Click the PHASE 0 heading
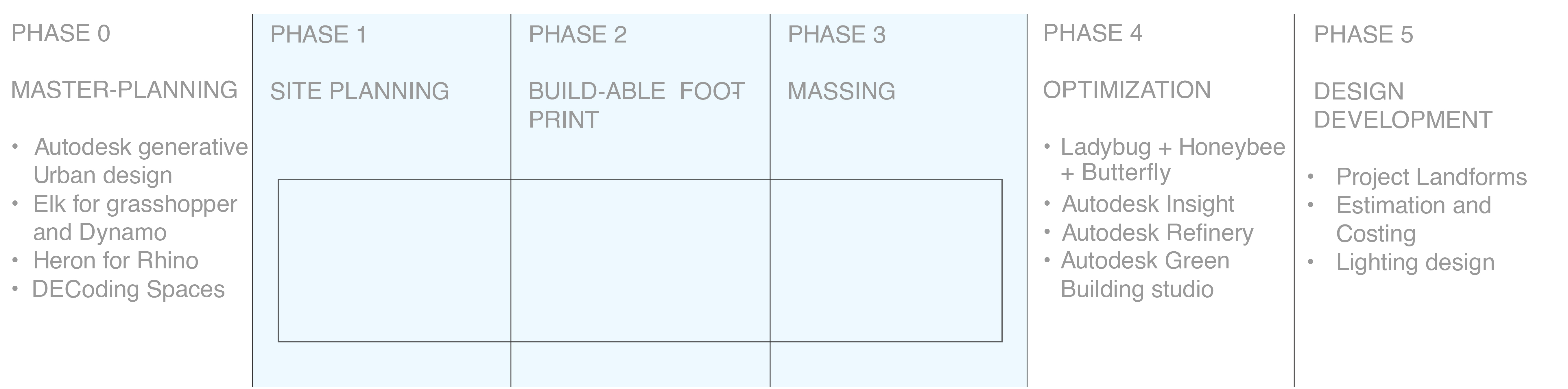1568x389 pixels. [x=61, y=34]
